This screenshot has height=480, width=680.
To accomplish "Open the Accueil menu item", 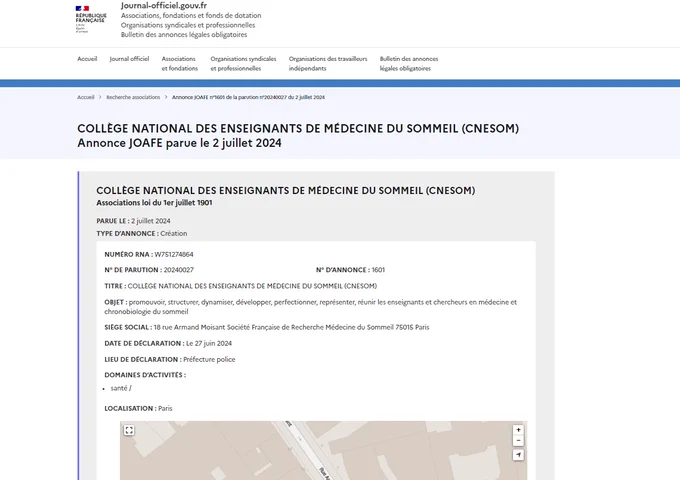I will [x=87, y=59].
